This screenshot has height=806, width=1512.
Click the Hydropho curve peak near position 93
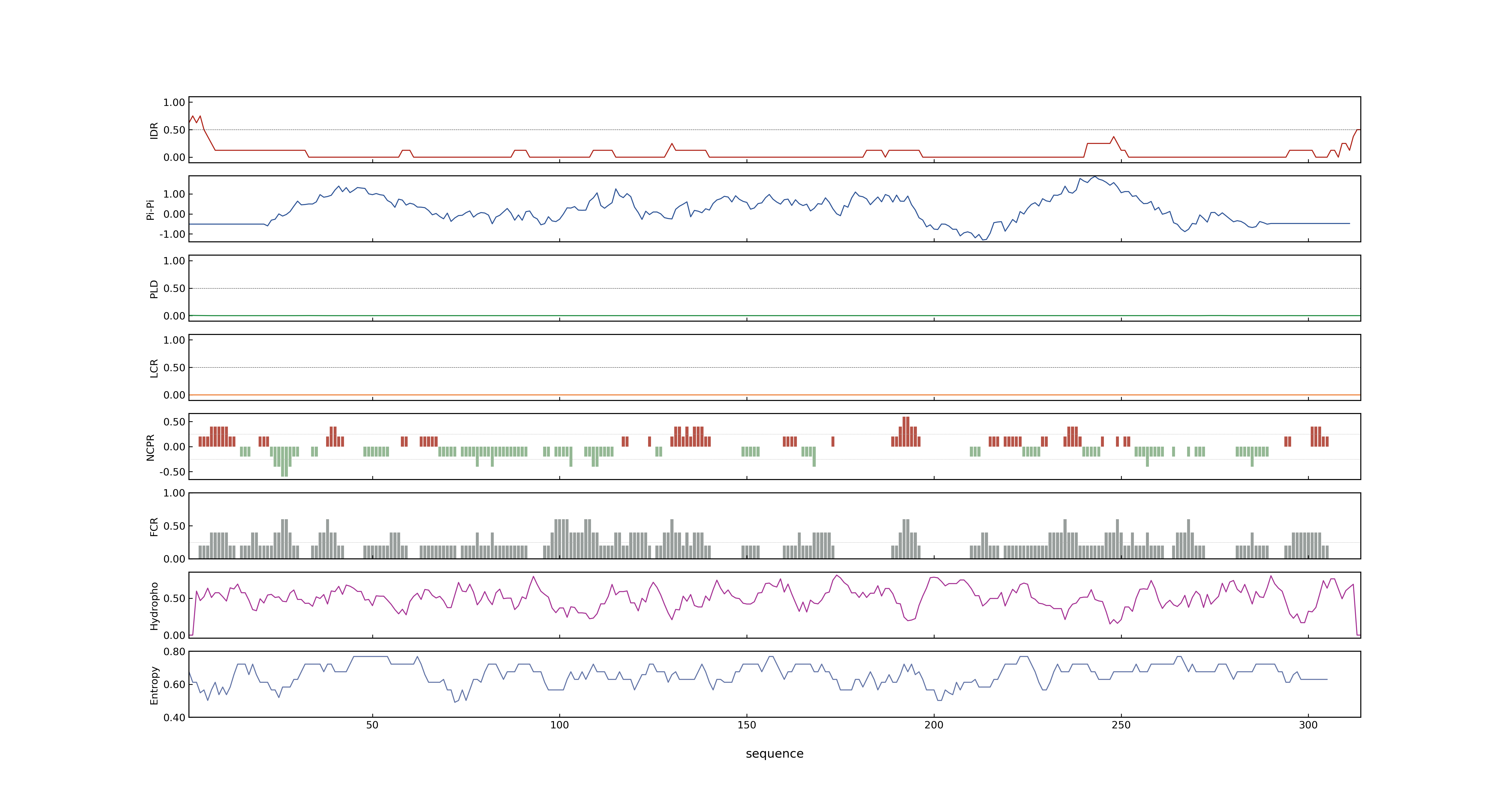coord(533,577)
